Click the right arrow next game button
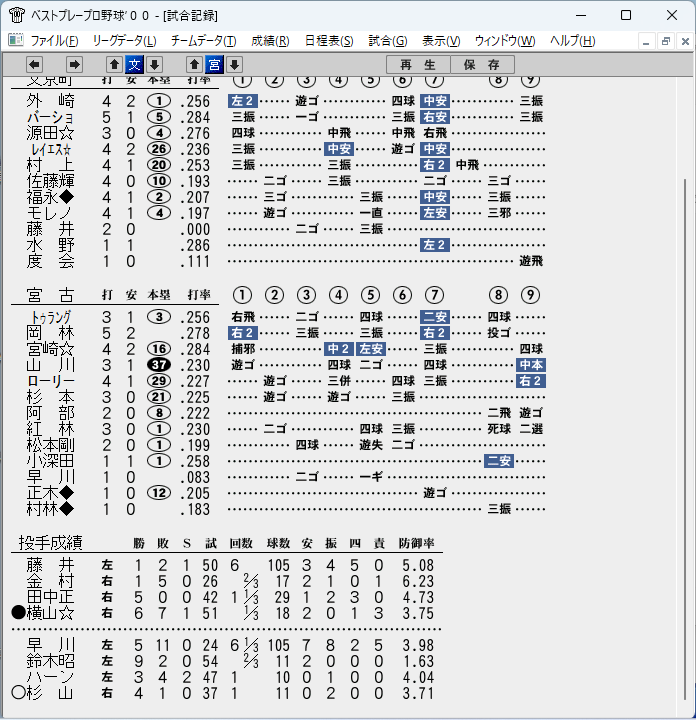696x720 pixels. click(74, 65)
